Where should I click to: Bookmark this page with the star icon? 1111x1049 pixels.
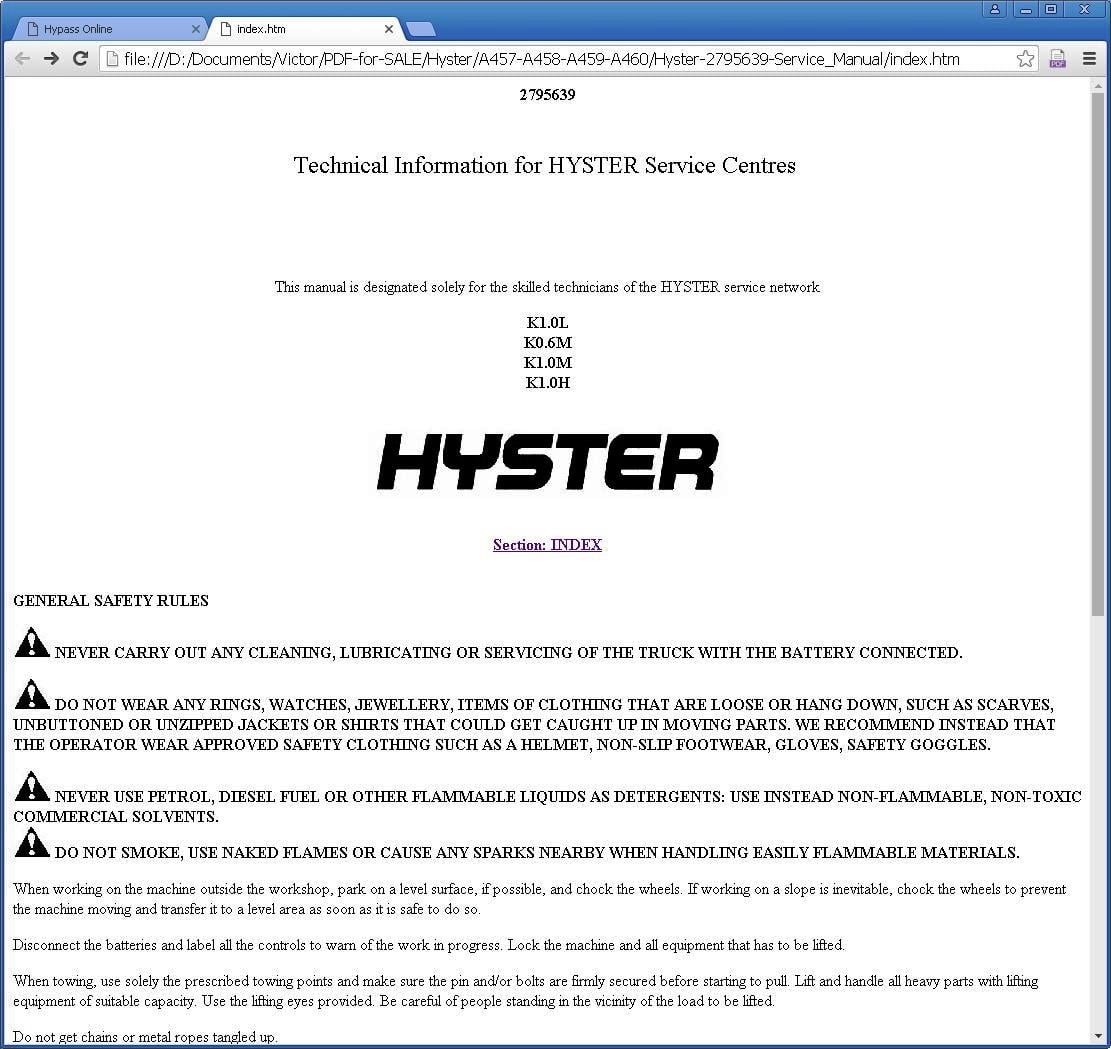pyautogui.click(x=1025, y=59)
